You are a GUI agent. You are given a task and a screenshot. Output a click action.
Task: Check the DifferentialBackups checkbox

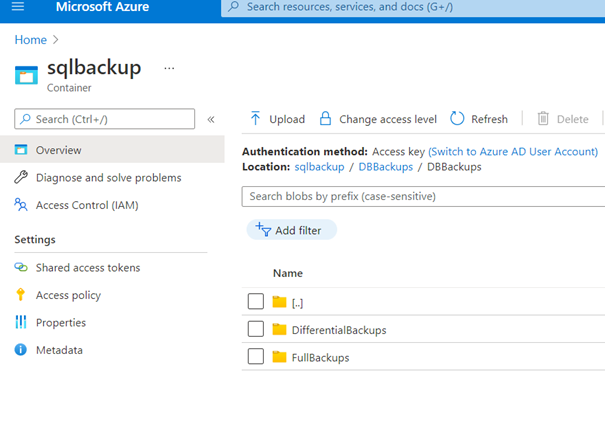(x=256, y=329)
